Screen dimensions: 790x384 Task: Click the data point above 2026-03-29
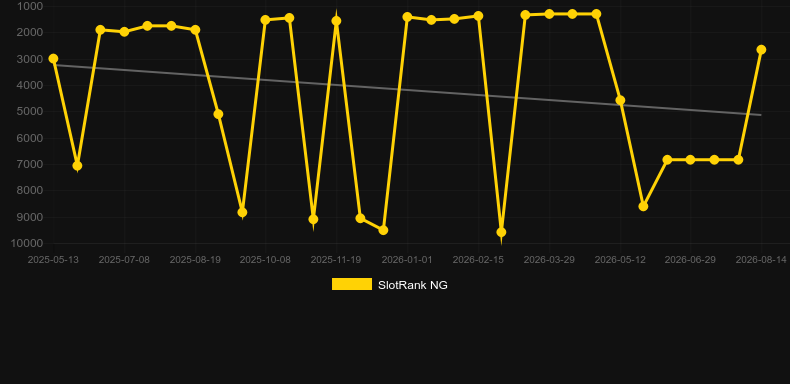[x=549, y=14]
